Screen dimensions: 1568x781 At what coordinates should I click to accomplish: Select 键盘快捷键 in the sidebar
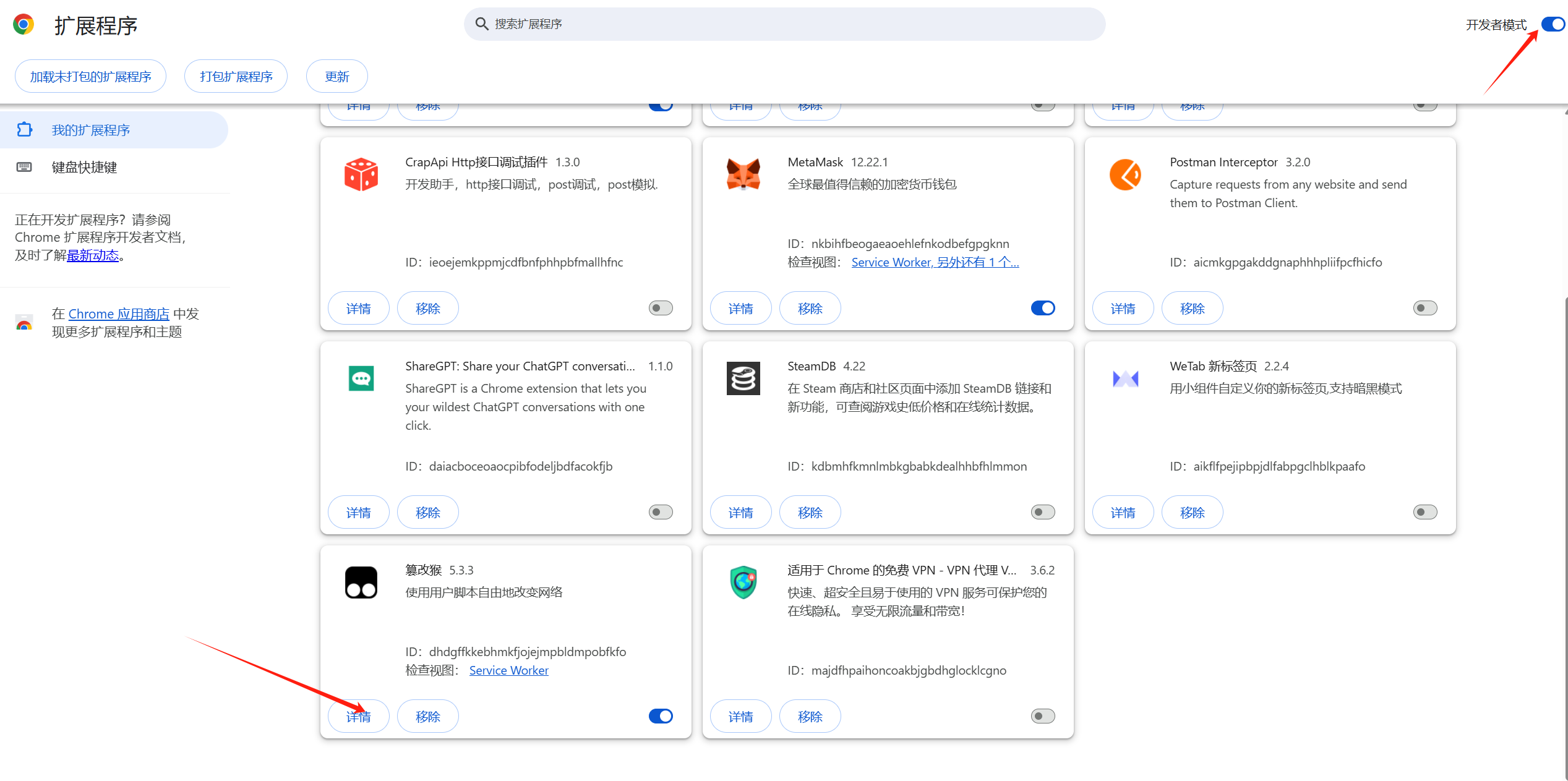point(84,167)
